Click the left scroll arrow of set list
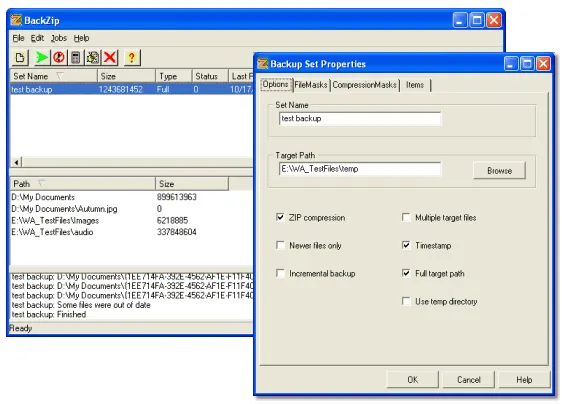This screenshot has width=562, height=404. (16, 162)
